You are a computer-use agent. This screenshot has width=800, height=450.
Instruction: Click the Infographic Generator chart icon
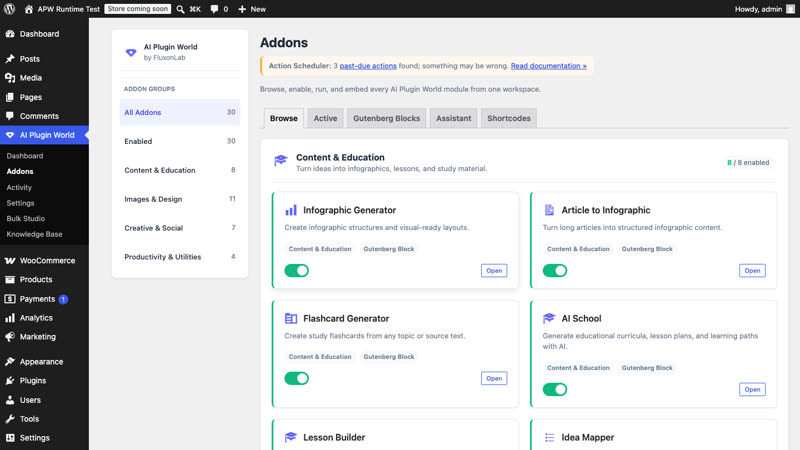[x=291, y=210]
